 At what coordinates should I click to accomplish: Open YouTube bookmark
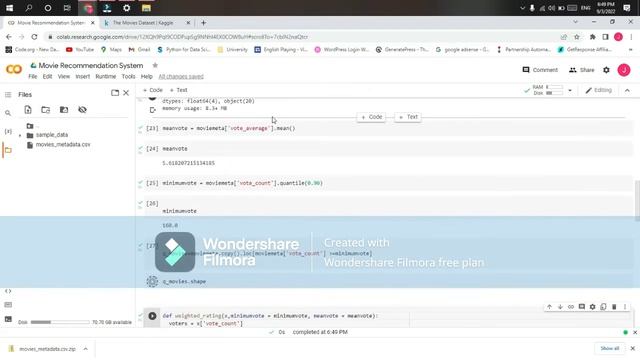tap(80, 49)
